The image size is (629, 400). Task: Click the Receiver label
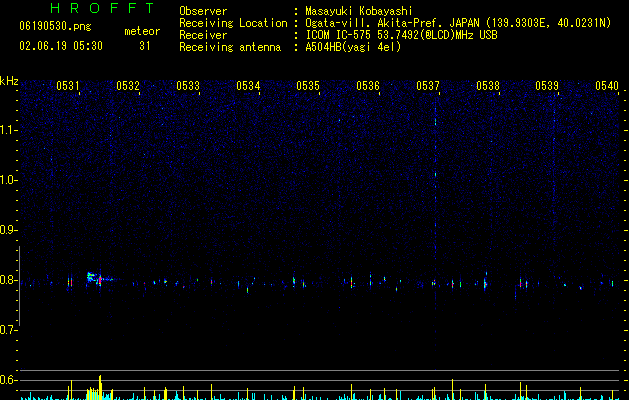click(x=203, y=35)
